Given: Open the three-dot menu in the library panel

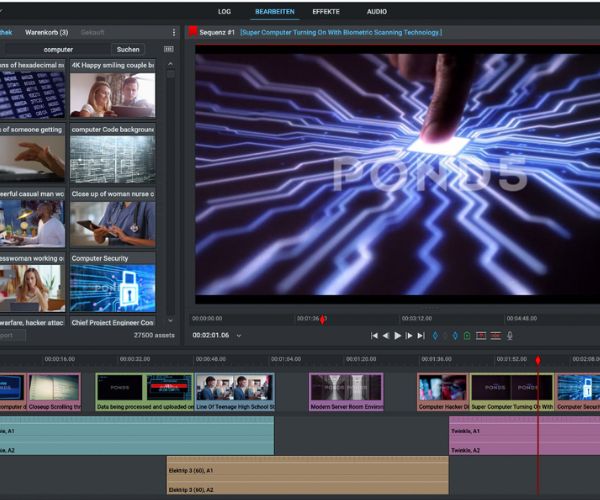Looking at the screenshot, I should (x=173, y=32).
